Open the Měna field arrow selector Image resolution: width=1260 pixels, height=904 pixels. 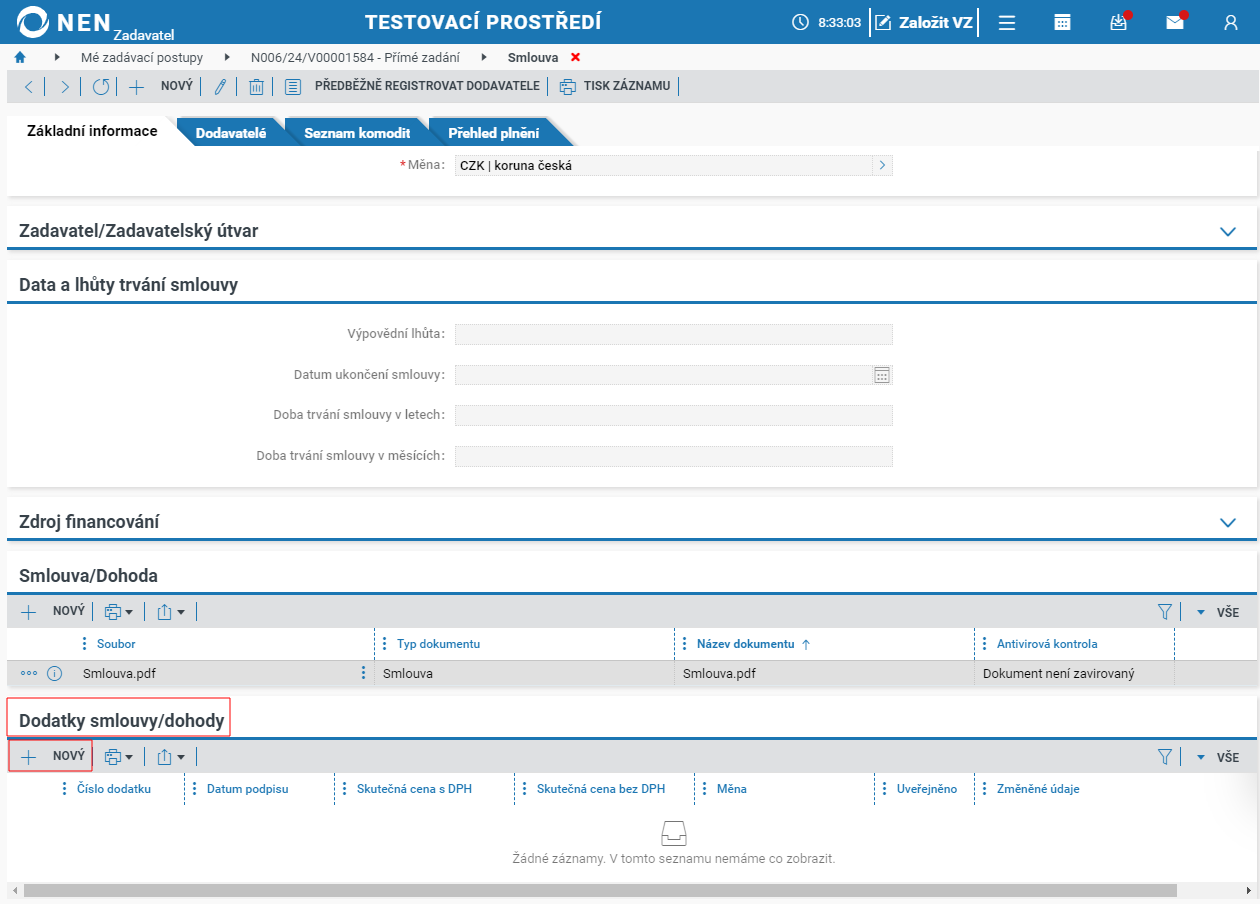click(882, 166)
